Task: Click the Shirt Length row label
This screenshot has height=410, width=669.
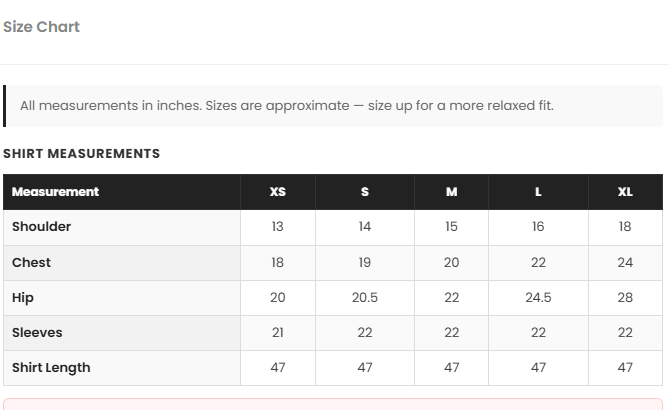Action: point(51,368)
